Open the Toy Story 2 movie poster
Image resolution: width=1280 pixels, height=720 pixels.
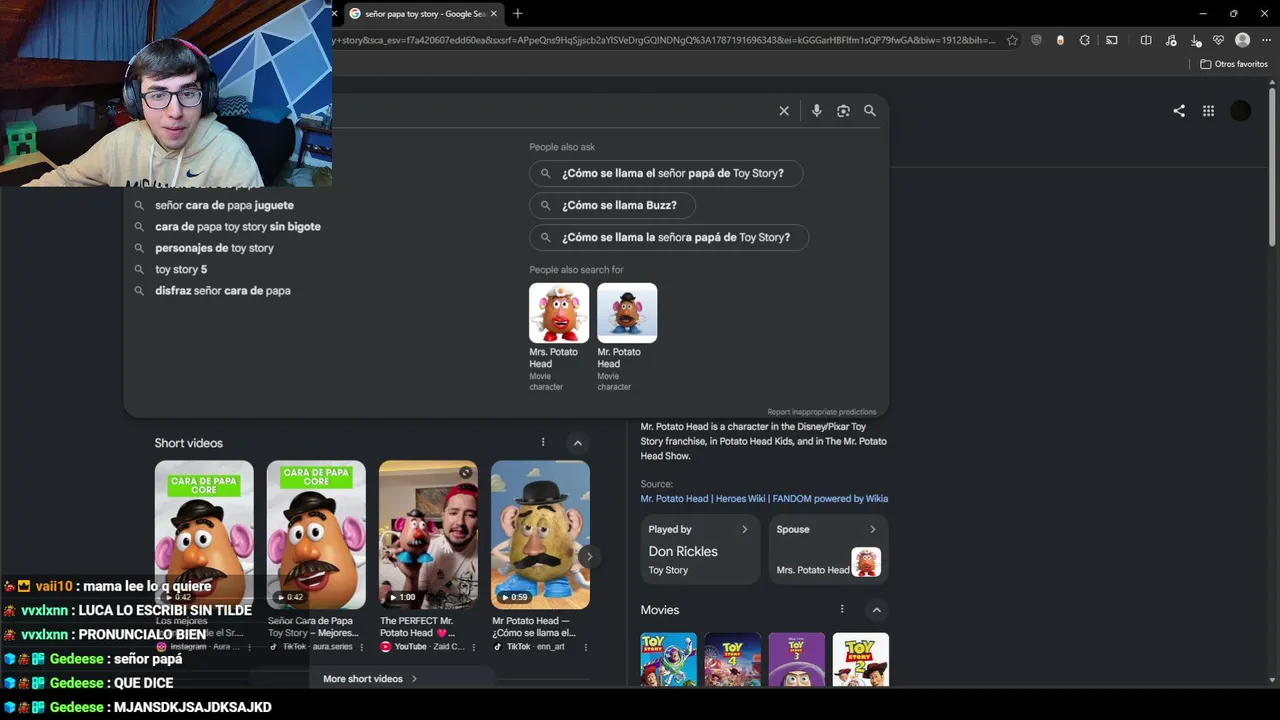(861, 660)
